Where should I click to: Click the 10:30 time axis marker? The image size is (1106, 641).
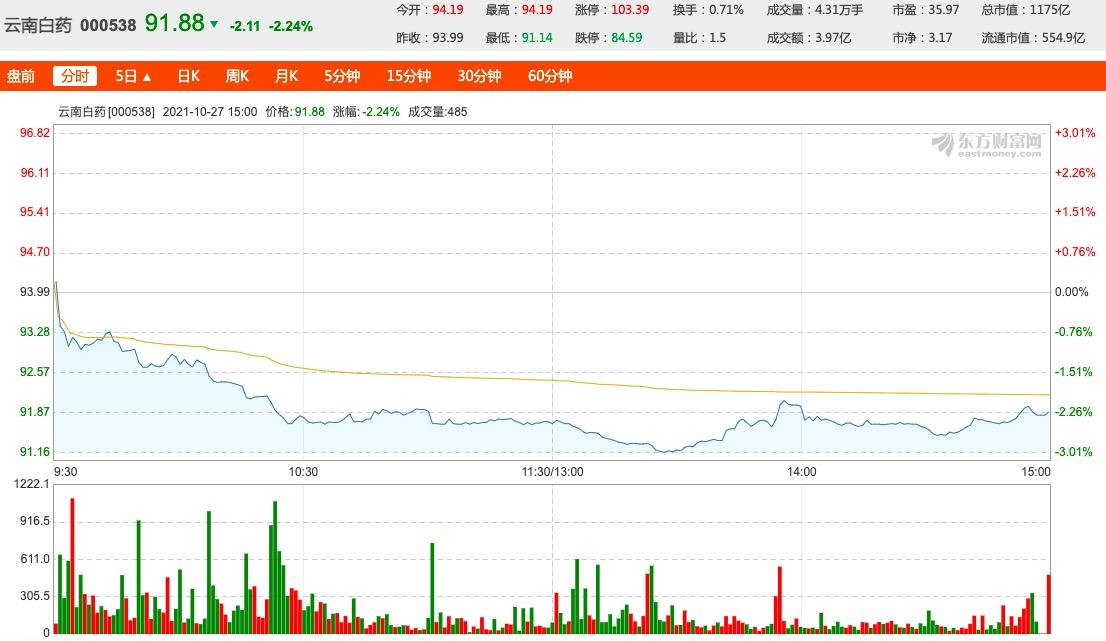point(303,472)
